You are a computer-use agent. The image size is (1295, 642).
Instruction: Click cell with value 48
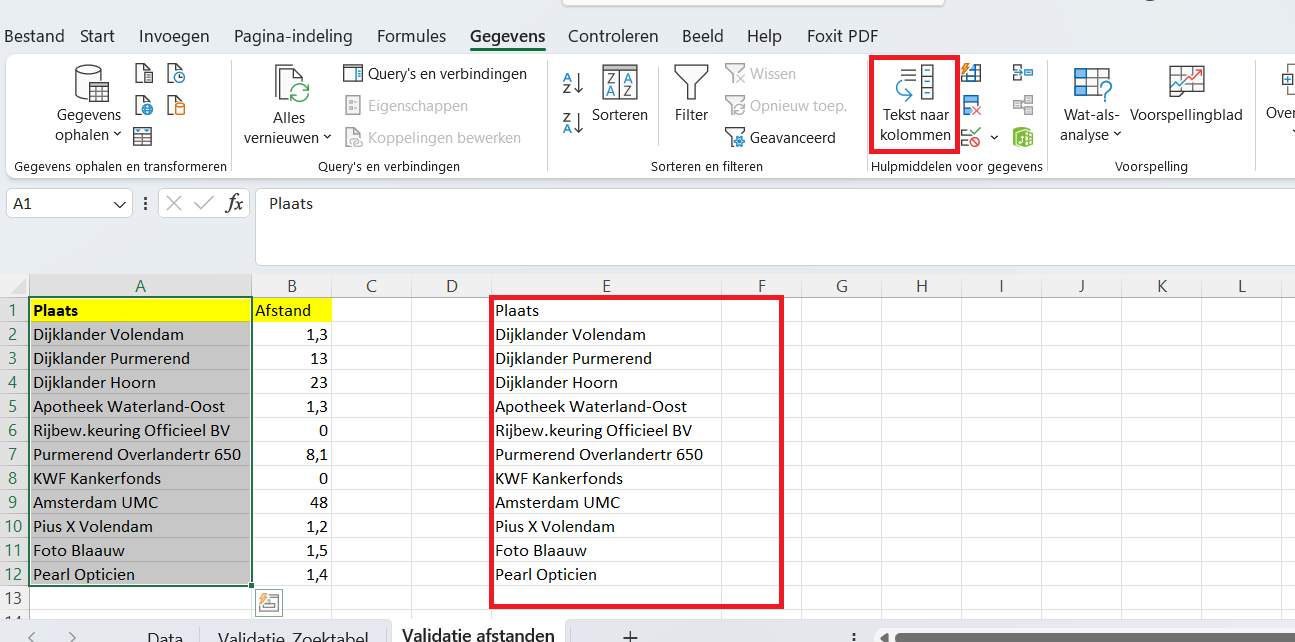pos(291,502)
